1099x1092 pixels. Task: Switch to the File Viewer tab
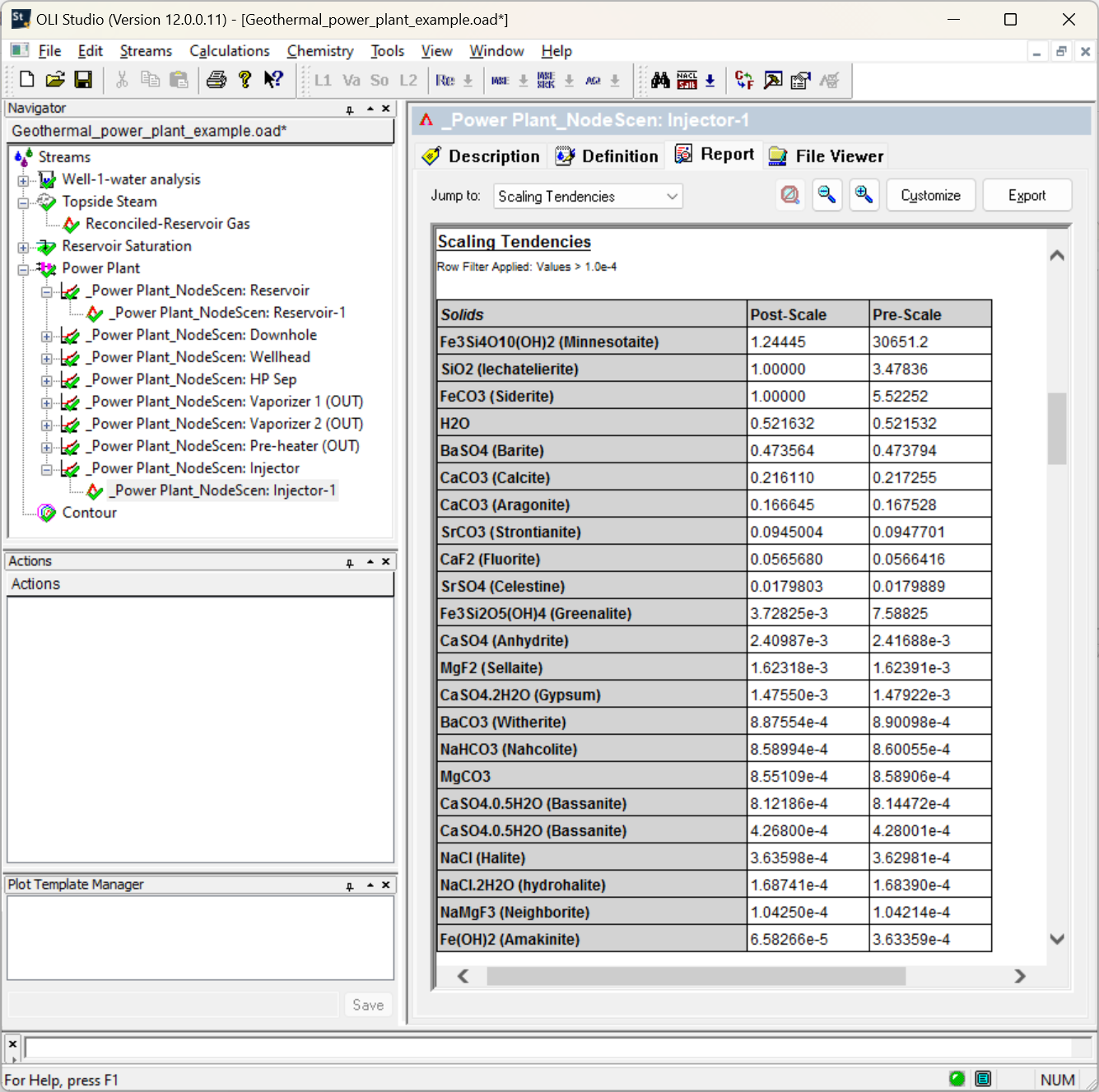click(x=826, y=156)
